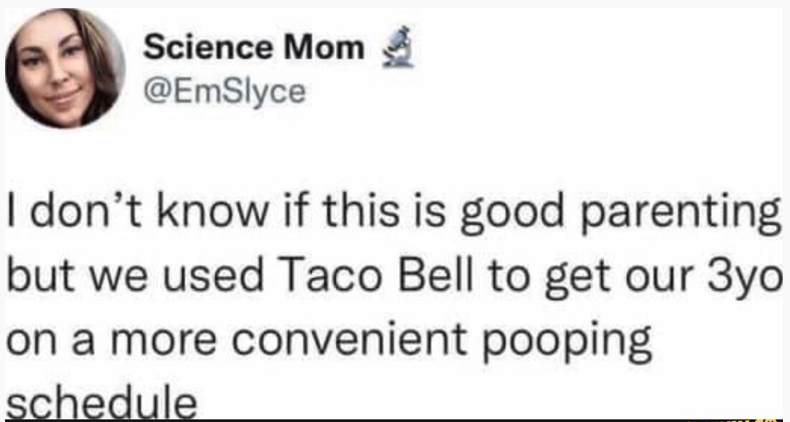
Task: Open the Science Mom profile picture
Action: click(x=65, y=68)
